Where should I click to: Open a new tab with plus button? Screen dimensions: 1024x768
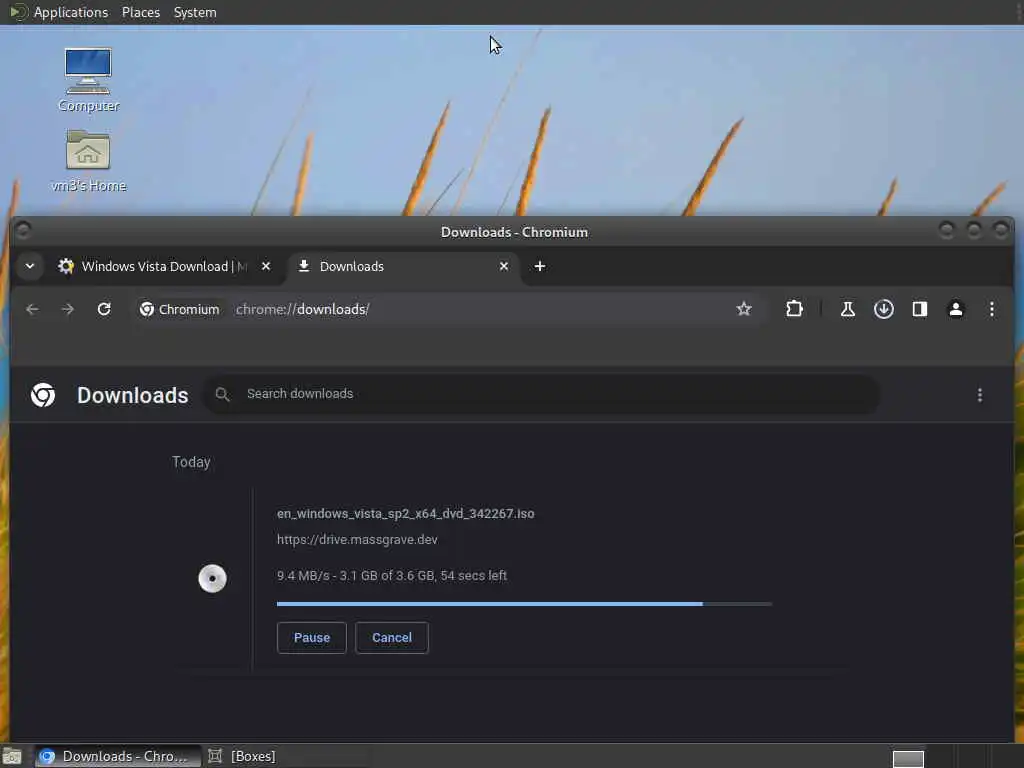[x=539, y=266]
